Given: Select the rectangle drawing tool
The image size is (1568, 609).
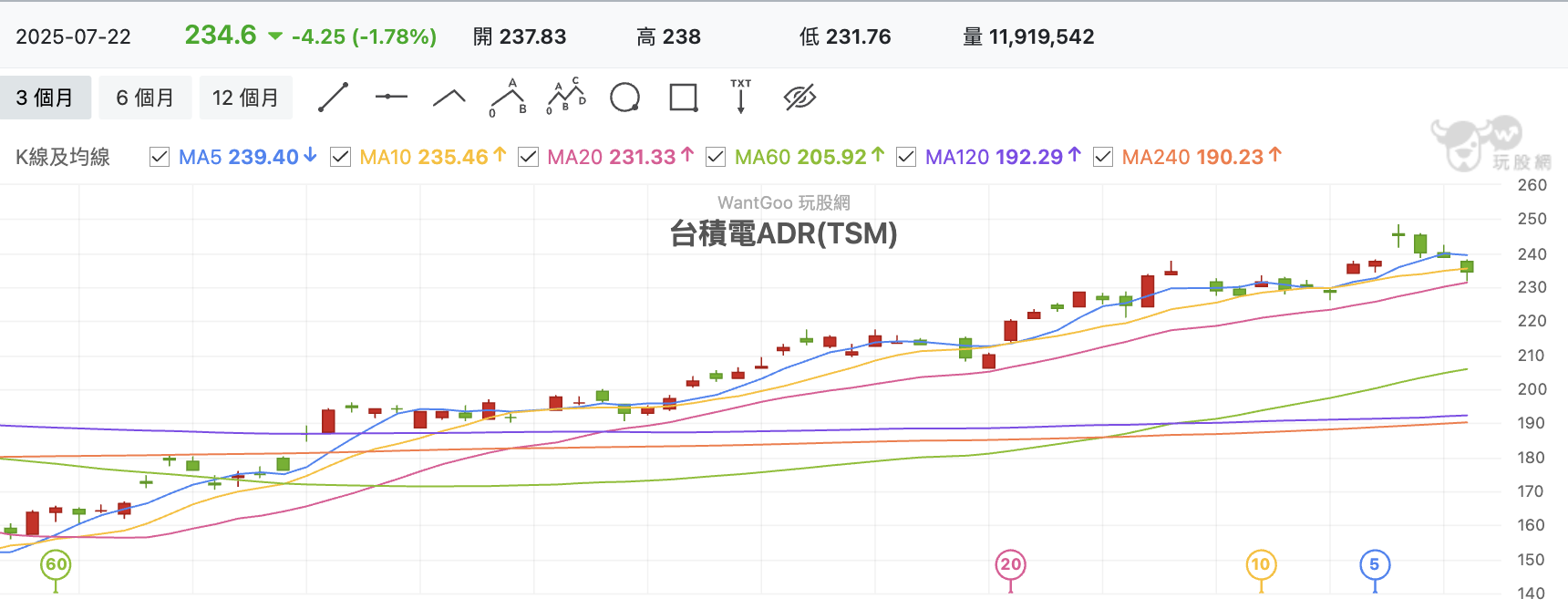Looking at the screenshot, I should point(684,98).
